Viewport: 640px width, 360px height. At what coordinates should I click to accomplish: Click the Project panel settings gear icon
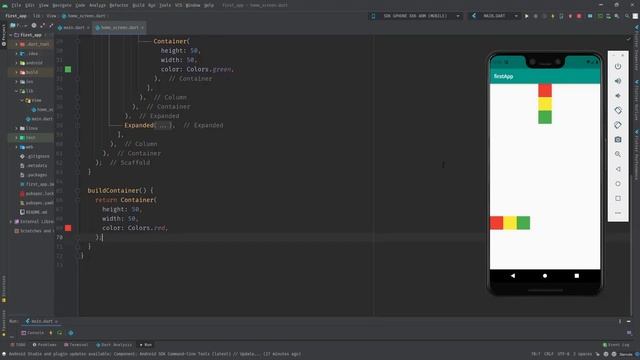click(x=34, y=25)
